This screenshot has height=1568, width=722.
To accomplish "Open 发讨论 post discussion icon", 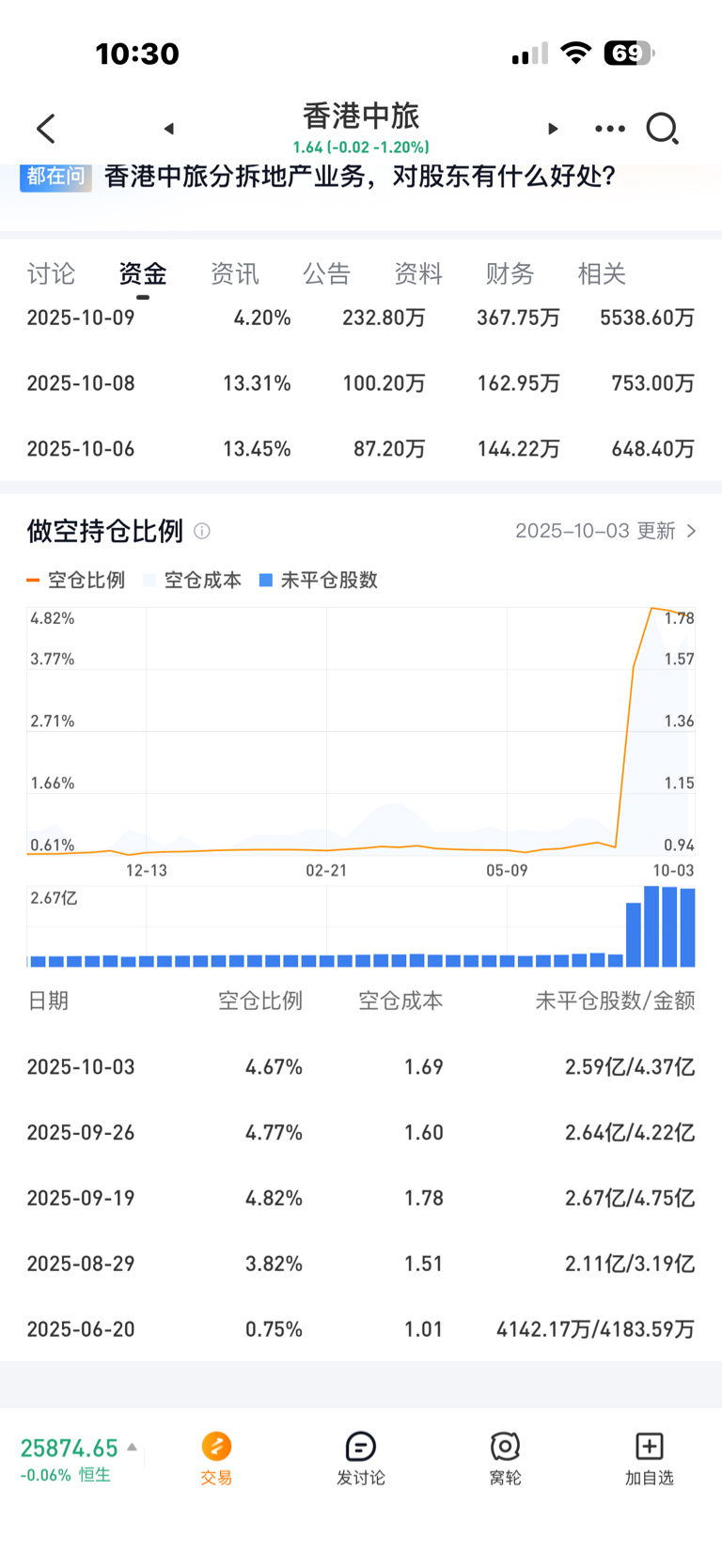I will (x=361, y=1447).
